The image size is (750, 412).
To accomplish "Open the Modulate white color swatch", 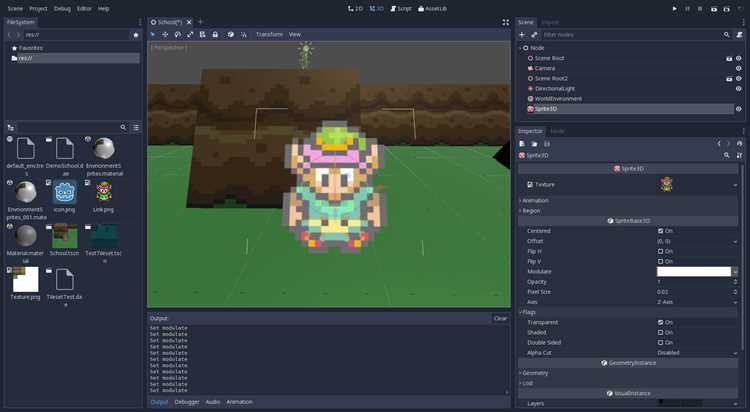I will coord(694,271).
